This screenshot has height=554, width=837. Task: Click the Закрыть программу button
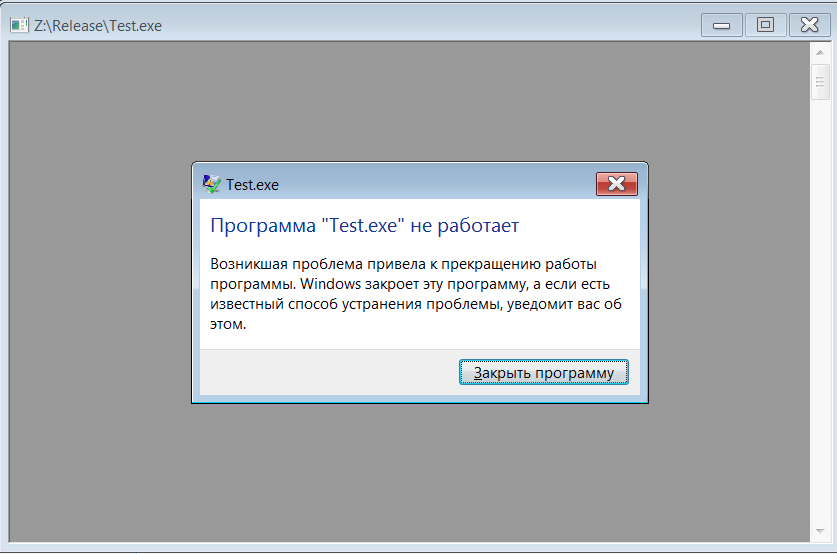click(543, 373)
